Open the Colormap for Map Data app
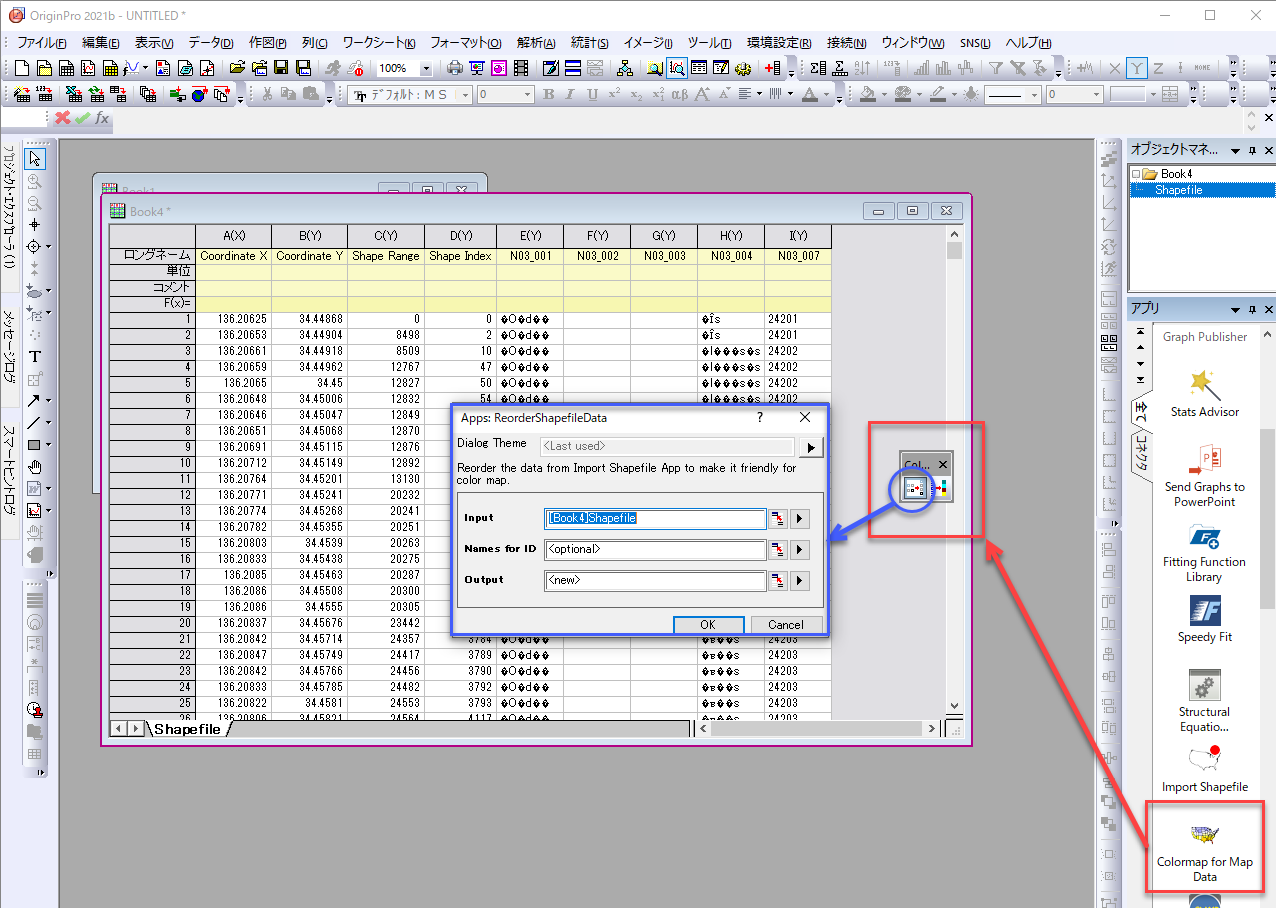 coord(1205,851)
